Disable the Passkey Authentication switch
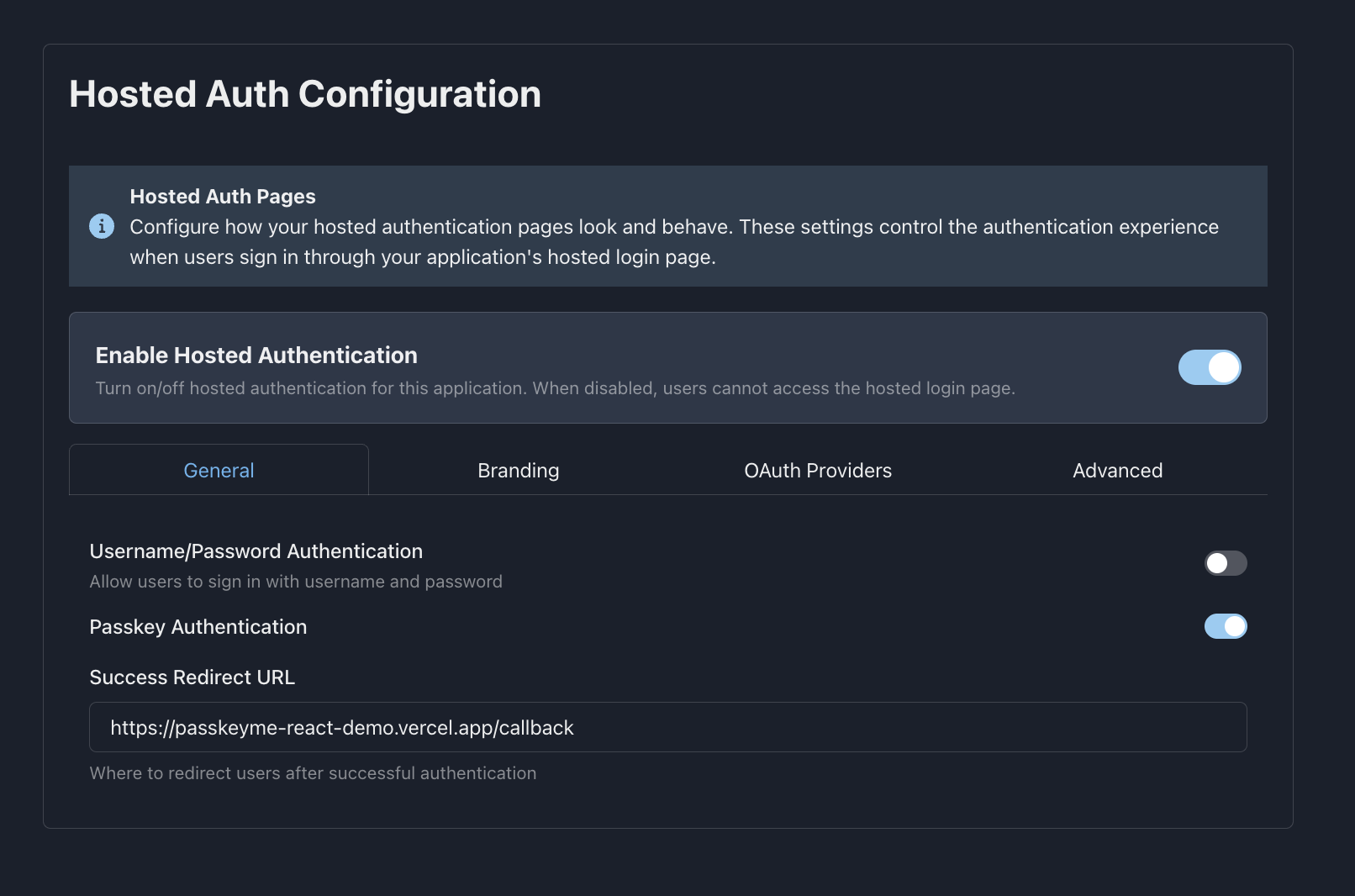This screenshot has height=896, width=1355. pyautogui.click(x=1225, y=626)
